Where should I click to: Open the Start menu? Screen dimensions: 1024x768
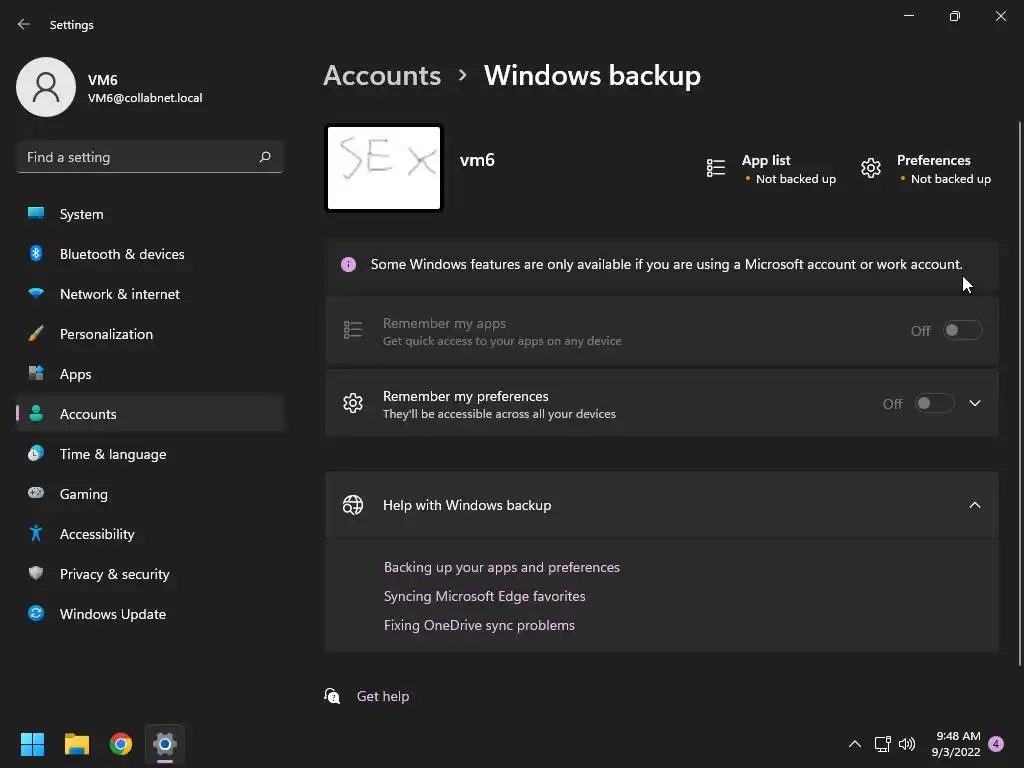pyautogui.click(x=33, y=744)
